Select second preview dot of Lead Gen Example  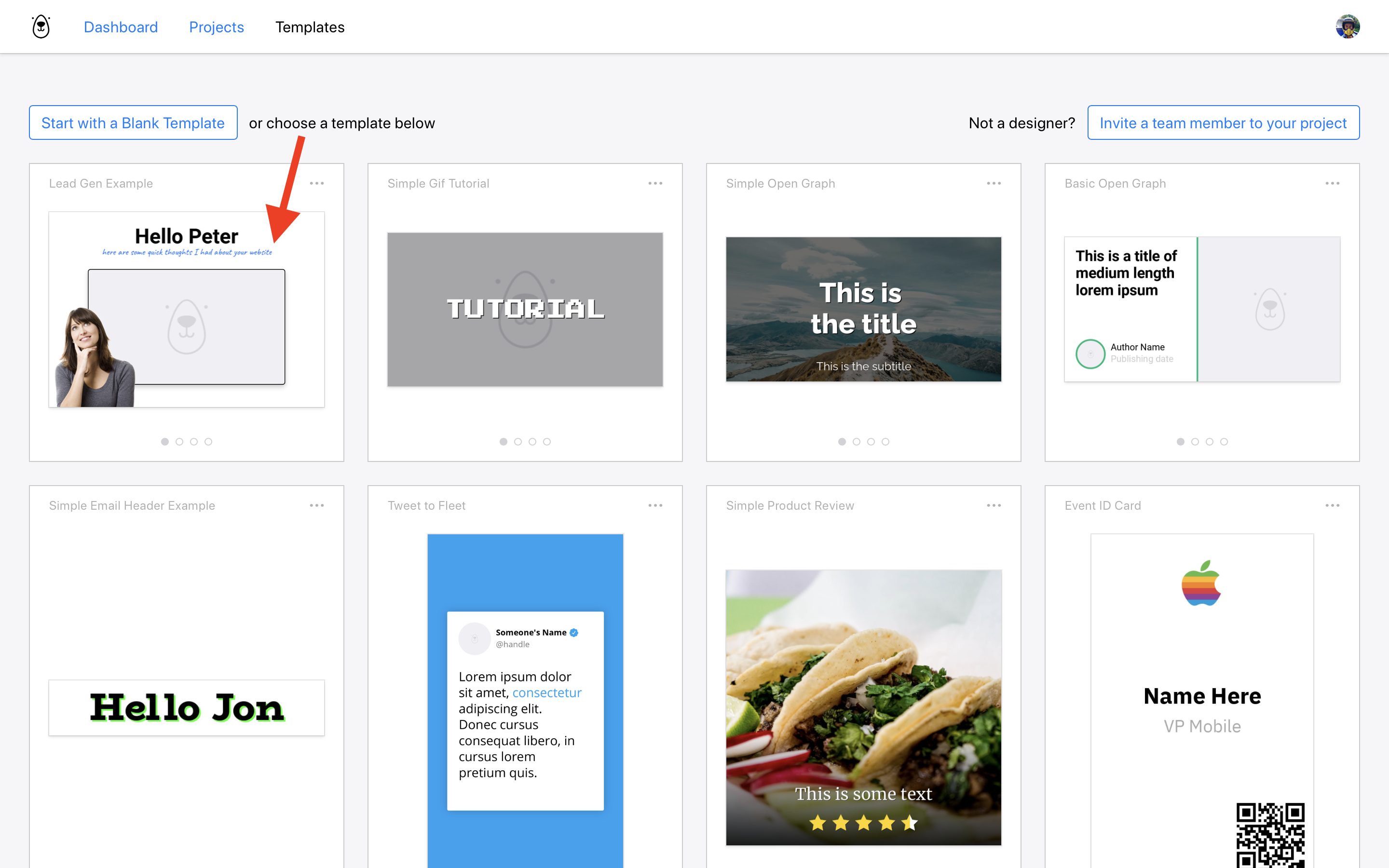179,441
